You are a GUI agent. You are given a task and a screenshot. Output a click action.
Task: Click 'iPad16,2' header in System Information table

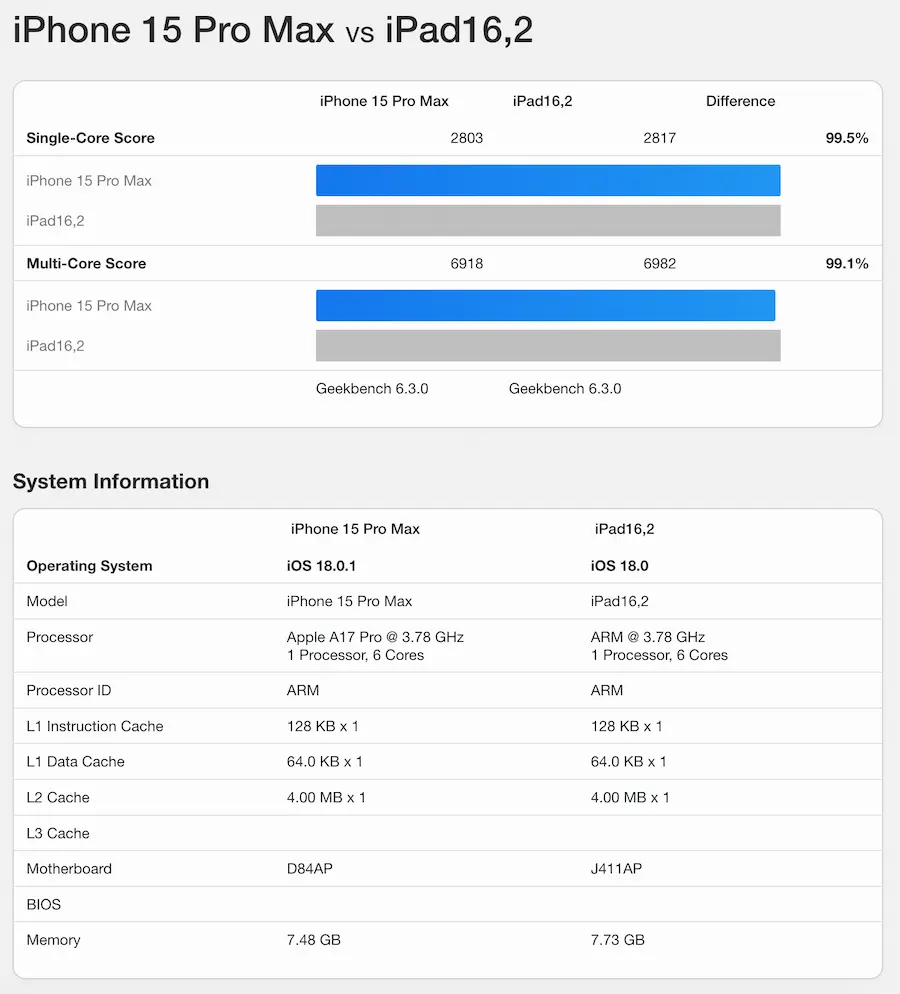coord(624,529)
